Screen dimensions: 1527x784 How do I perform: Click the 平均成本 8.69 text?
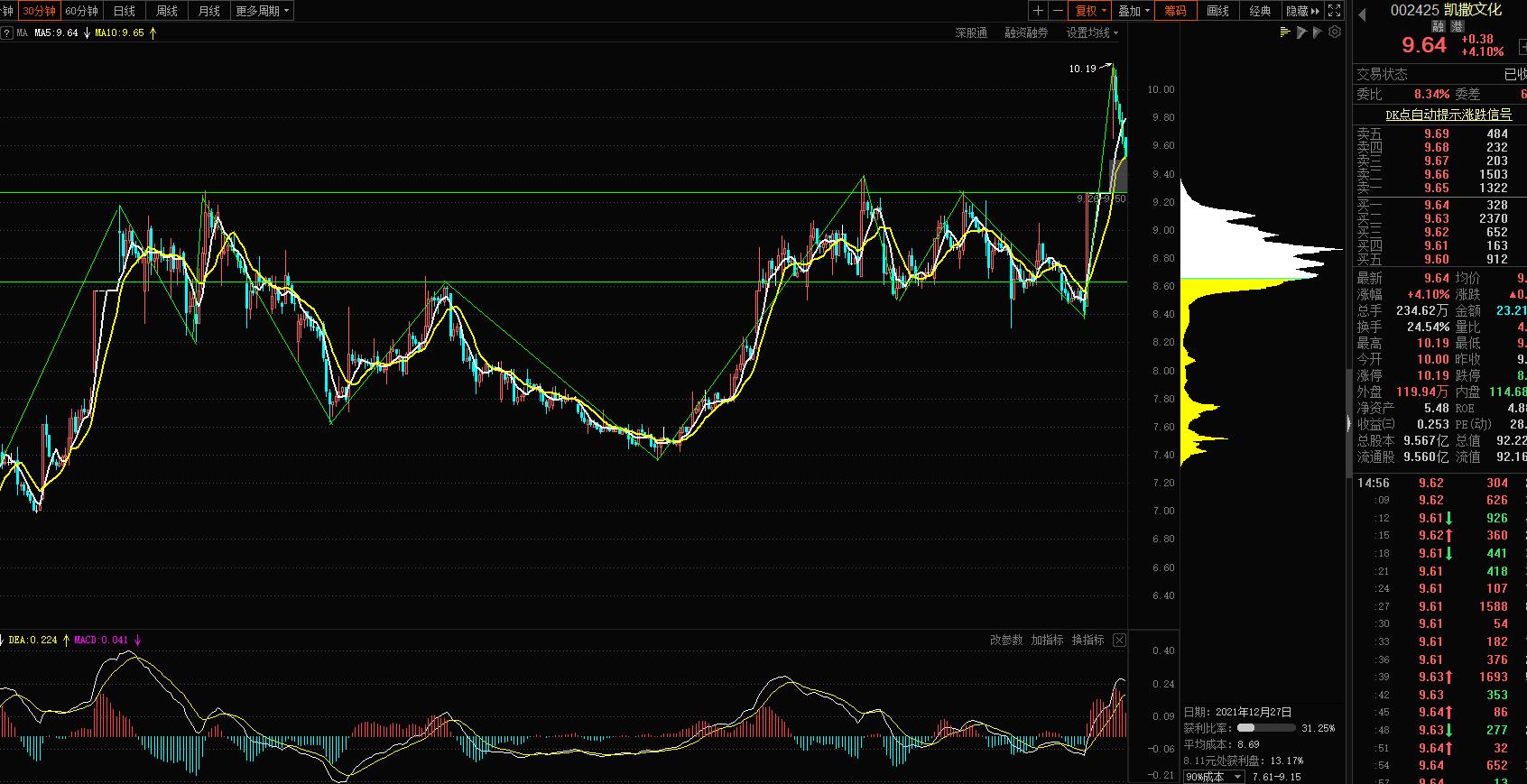click(x=1221, y=744)
